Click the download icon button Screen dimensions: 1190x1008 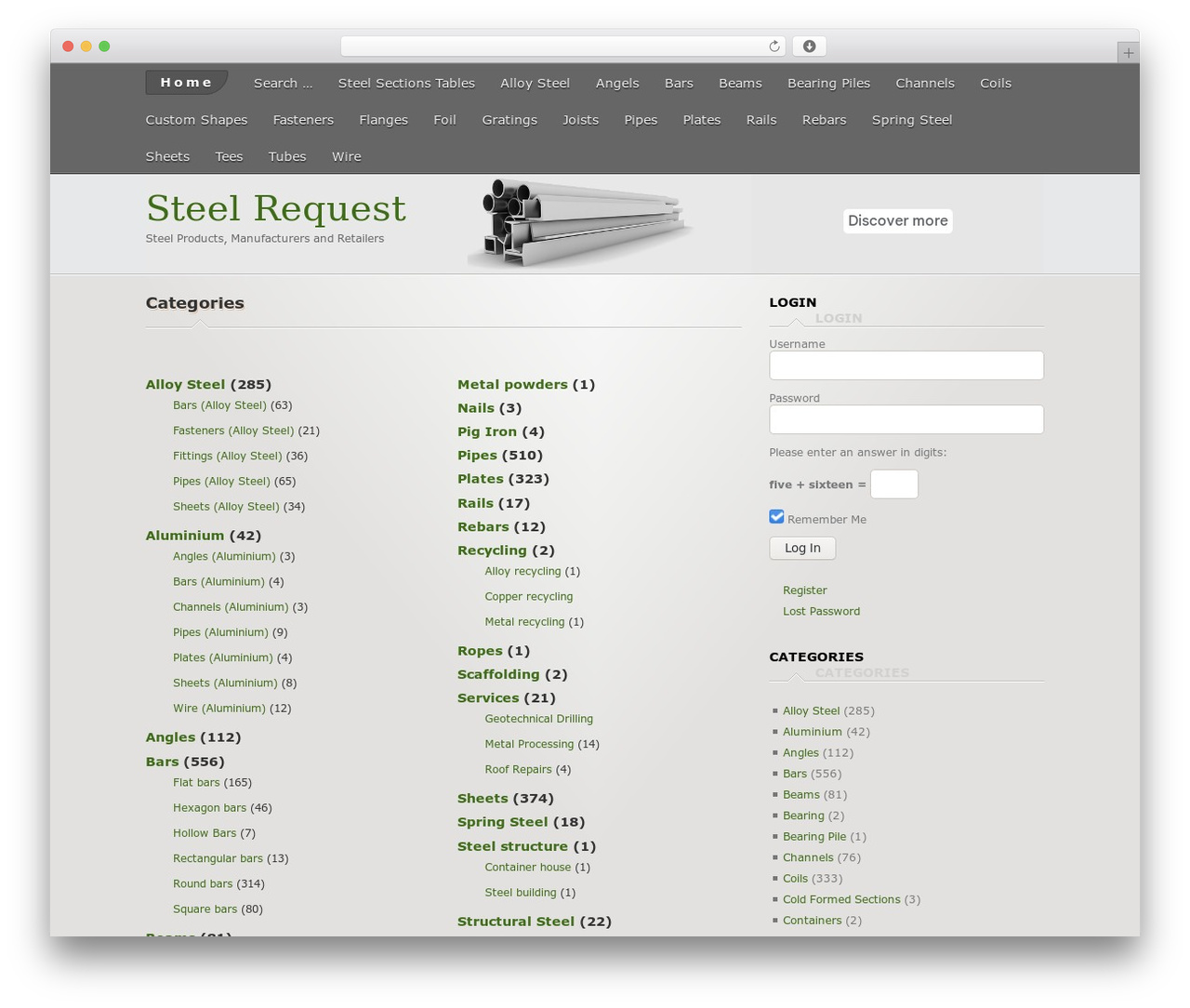809,46
